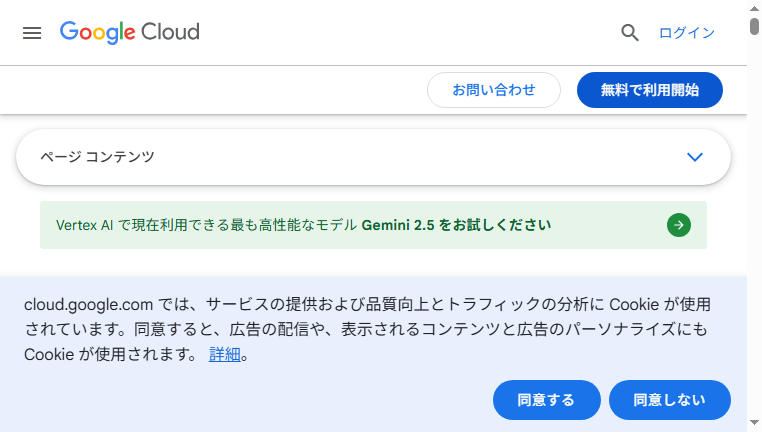Image resolution: width=762 pixels, height=432 pixels.
Task: Click the vertical scrollbar thumb
Action: [754, 26]
